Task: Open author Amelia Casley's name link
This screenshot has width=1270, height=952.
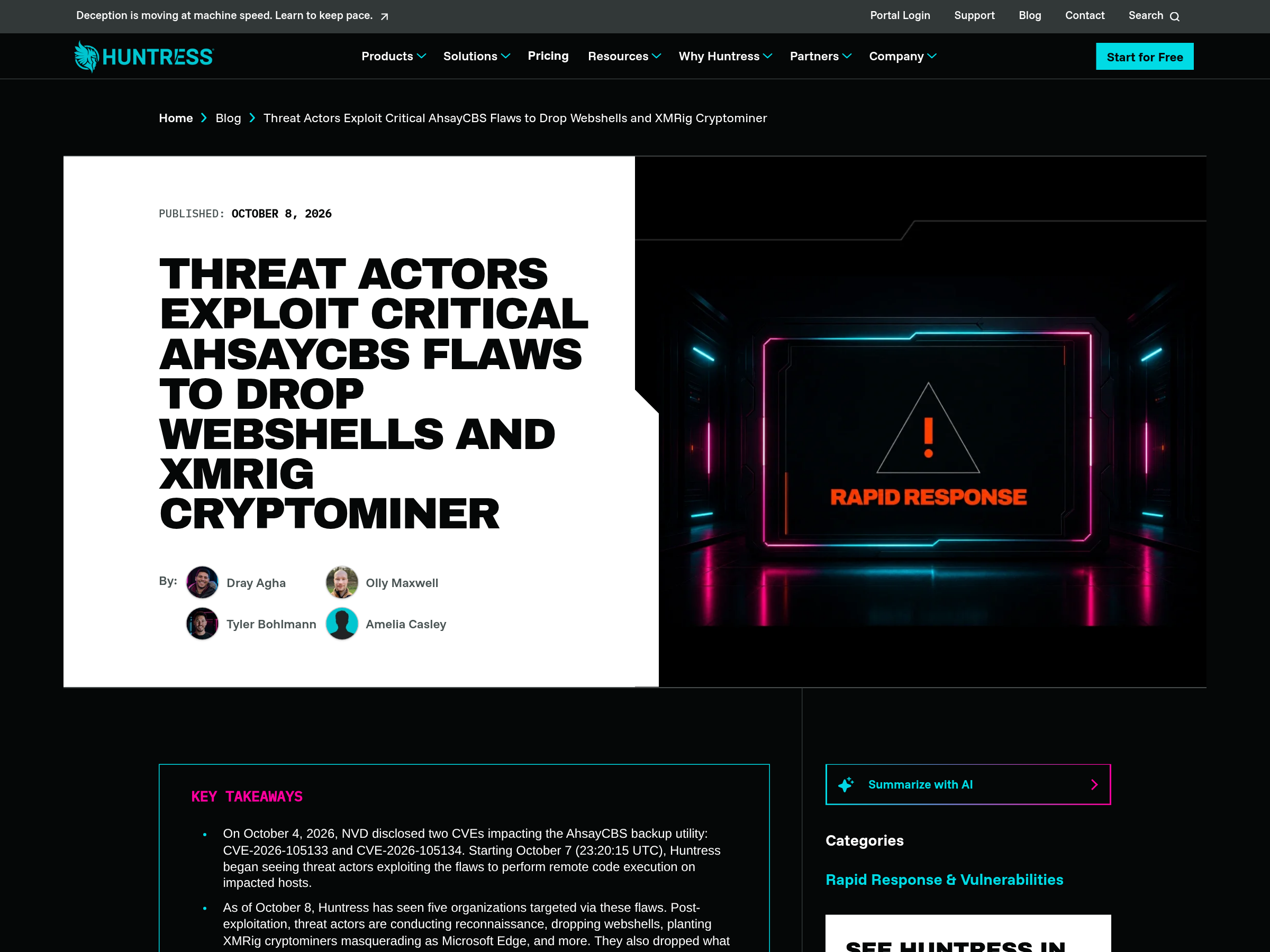Action: 406,624
